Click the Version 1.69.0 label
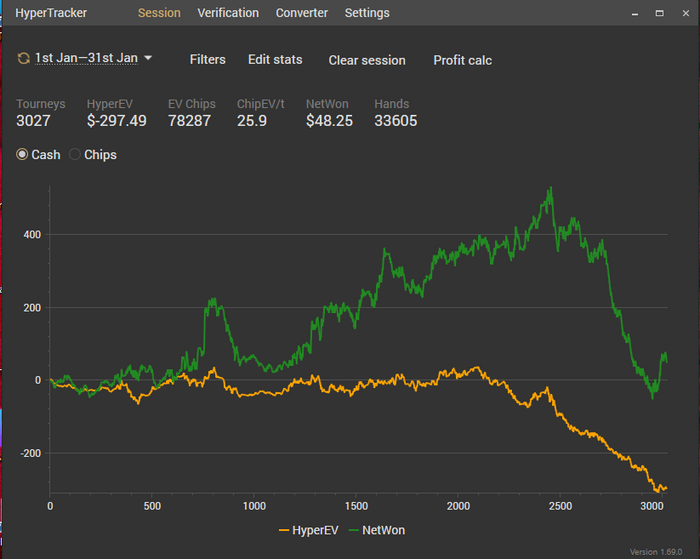Image resolution: width=700 pixels, height=559 pixels. (656, 552)
